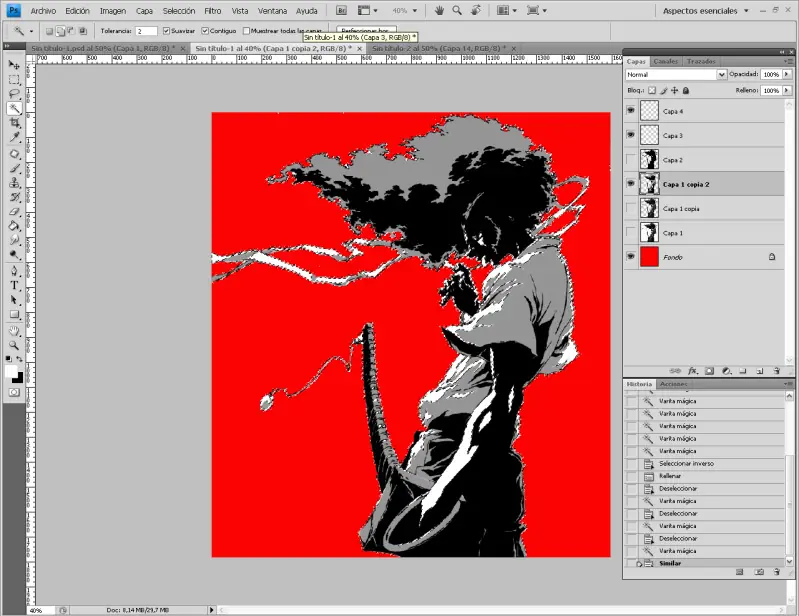Open the Relleno slider arrow
The width and height of the screenshot is (799, 616).
pyautogui.click(x=787, y=91)
